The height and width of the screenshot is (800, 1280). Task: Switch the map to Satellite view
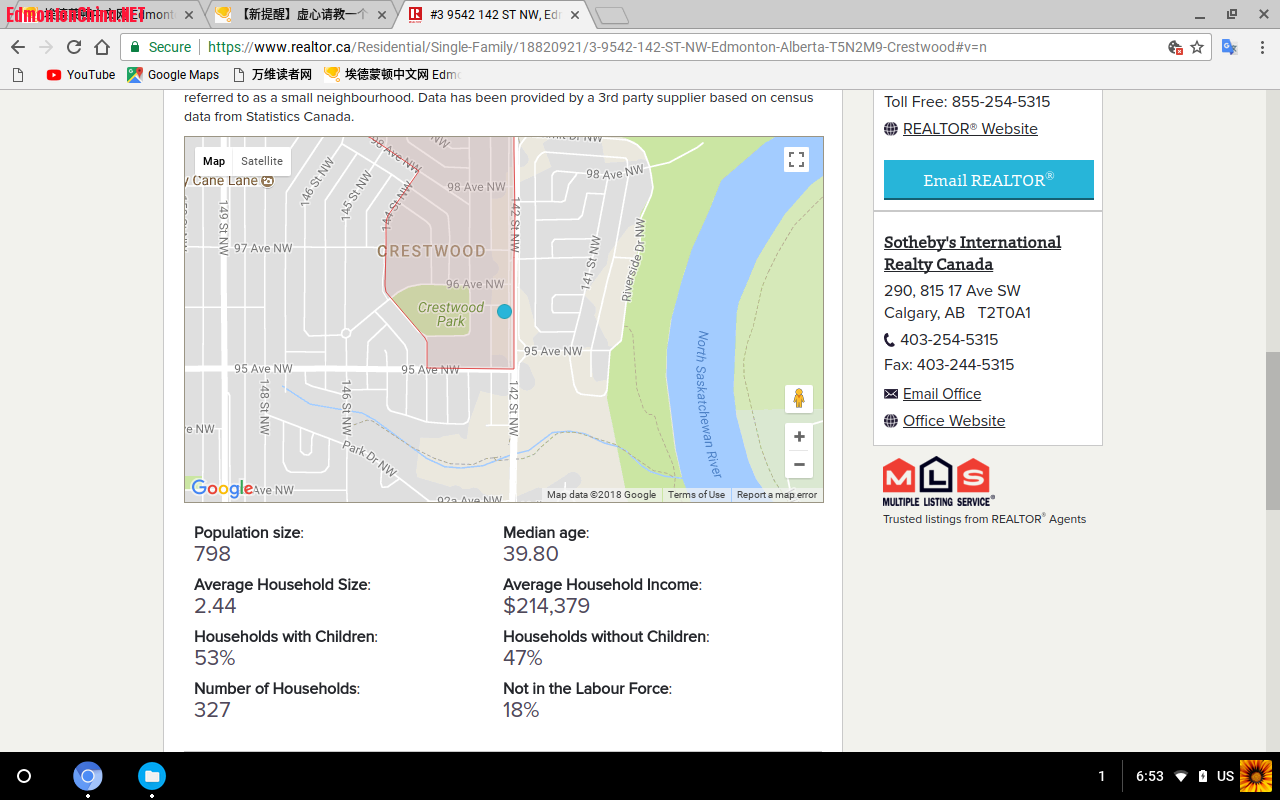[x=262, y=161]
